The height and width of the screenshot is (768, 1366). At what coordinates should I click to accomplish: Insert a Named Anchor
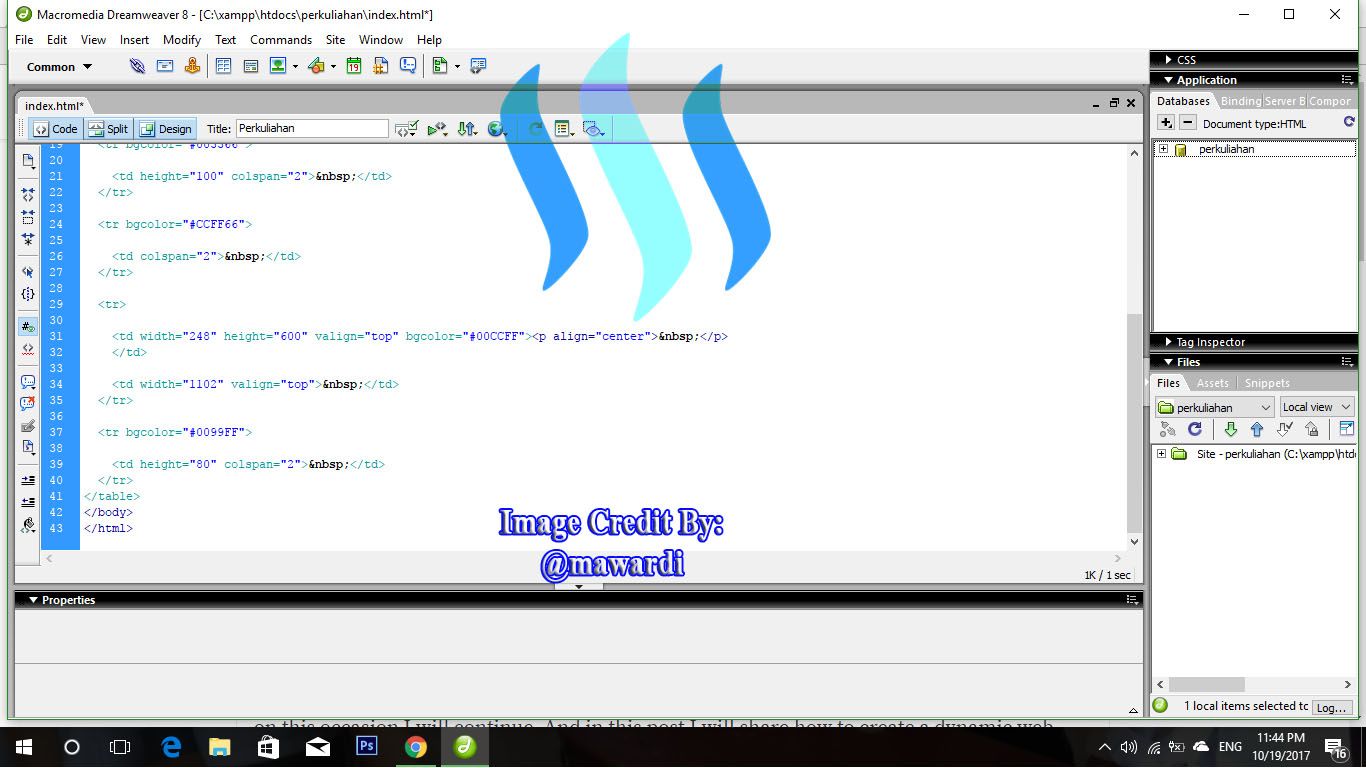click(192, 66)
